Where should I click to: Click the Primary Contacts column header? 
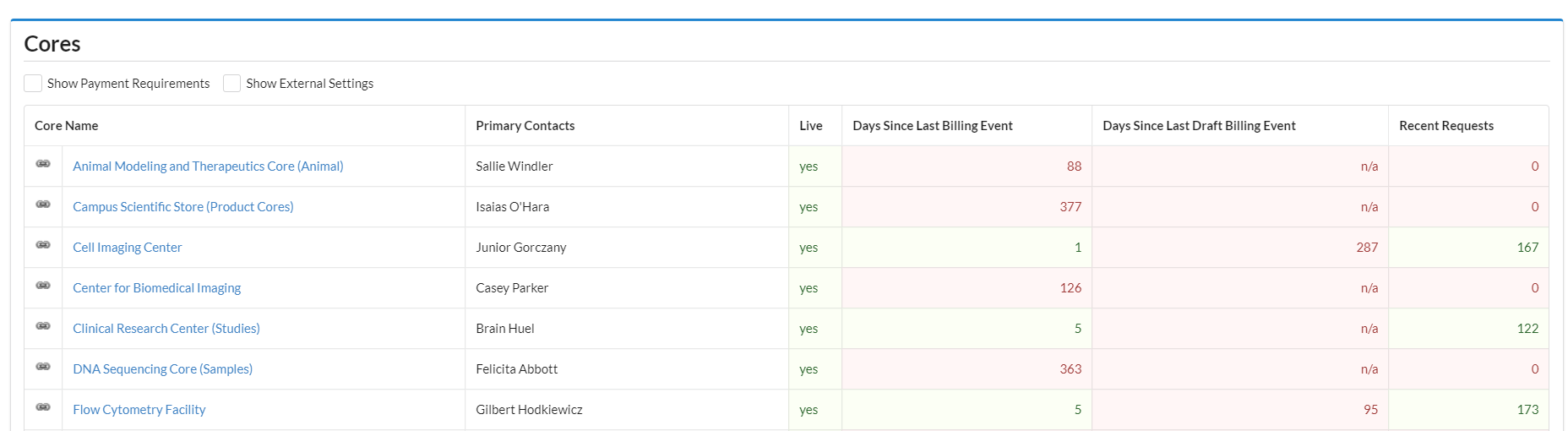(525, 126)
